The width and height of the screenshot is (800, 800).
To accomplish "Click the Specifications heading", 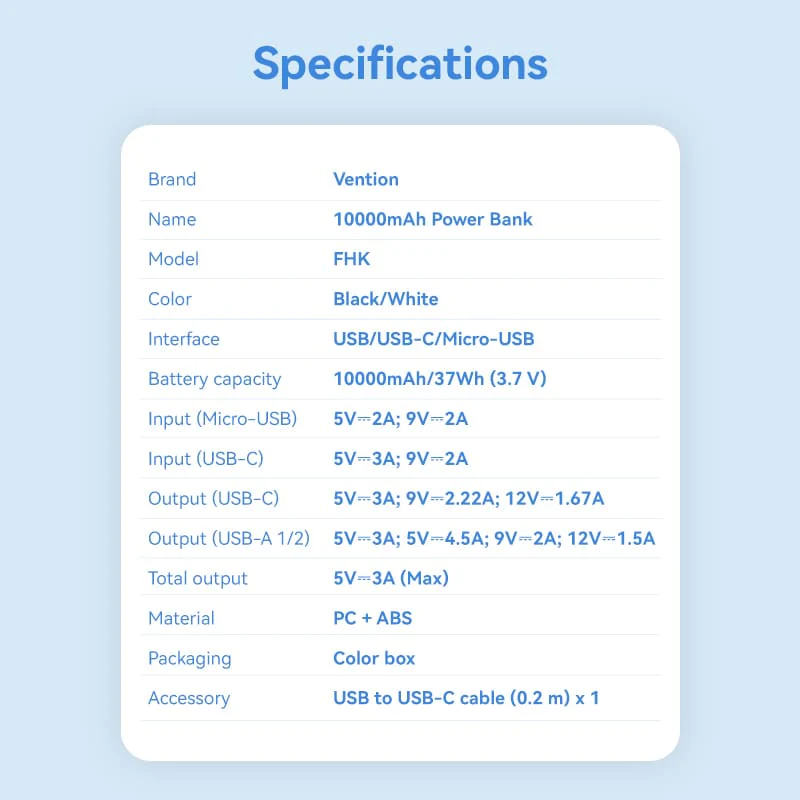I will [400, 64].
